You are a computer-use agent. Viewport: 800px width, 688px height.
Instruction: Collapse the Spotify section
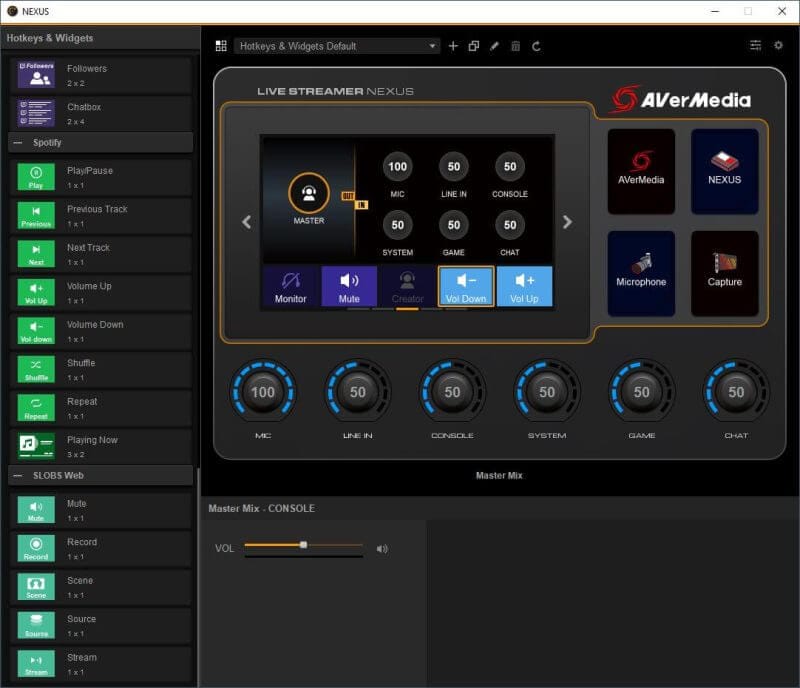17,142
